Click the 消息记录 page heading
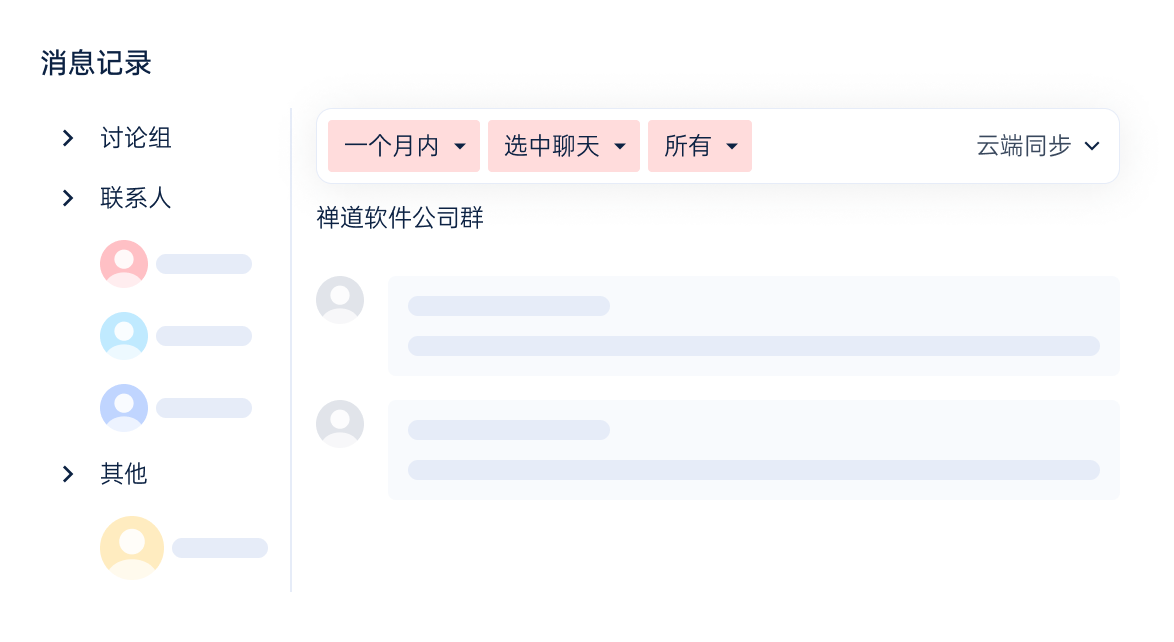 94,62
